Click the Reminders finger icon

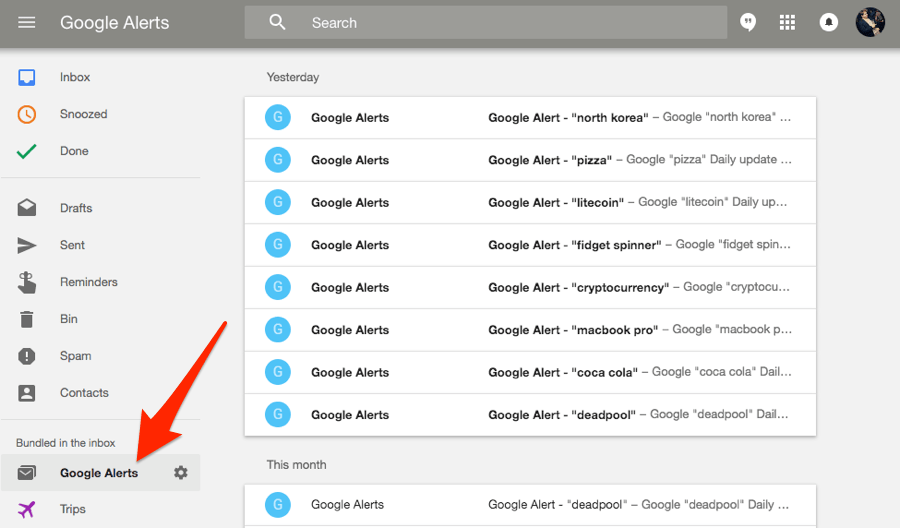click(26, 282)
